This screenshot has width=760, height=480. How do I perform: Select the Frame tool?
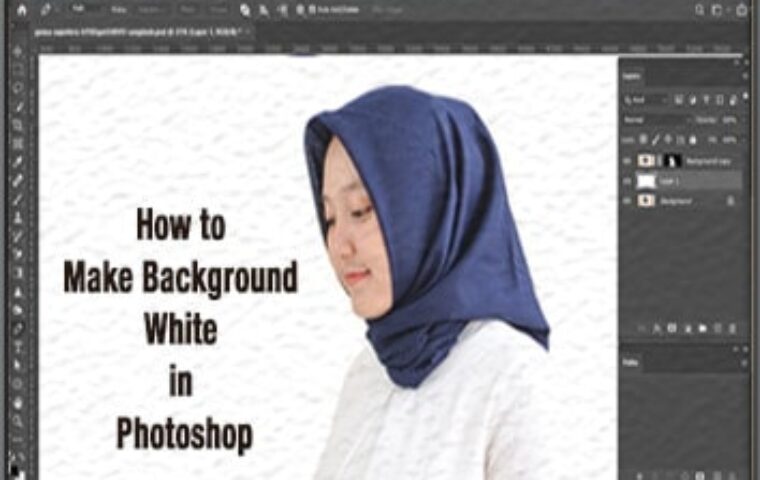click(18, 144)
